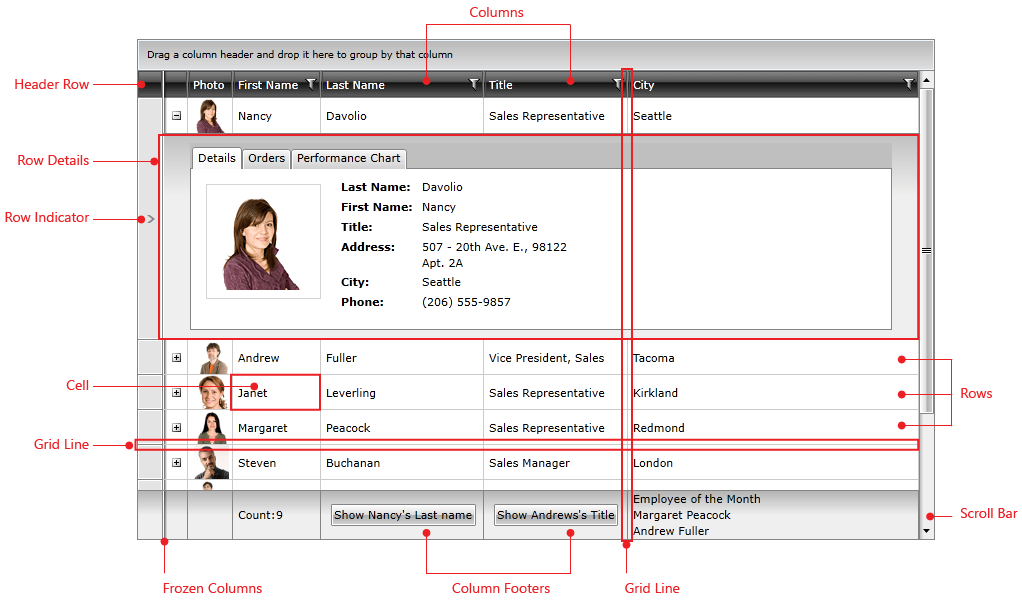Expand Steven Buchanan's row details
Screen dimensions: 1022x605
[176, 462]
